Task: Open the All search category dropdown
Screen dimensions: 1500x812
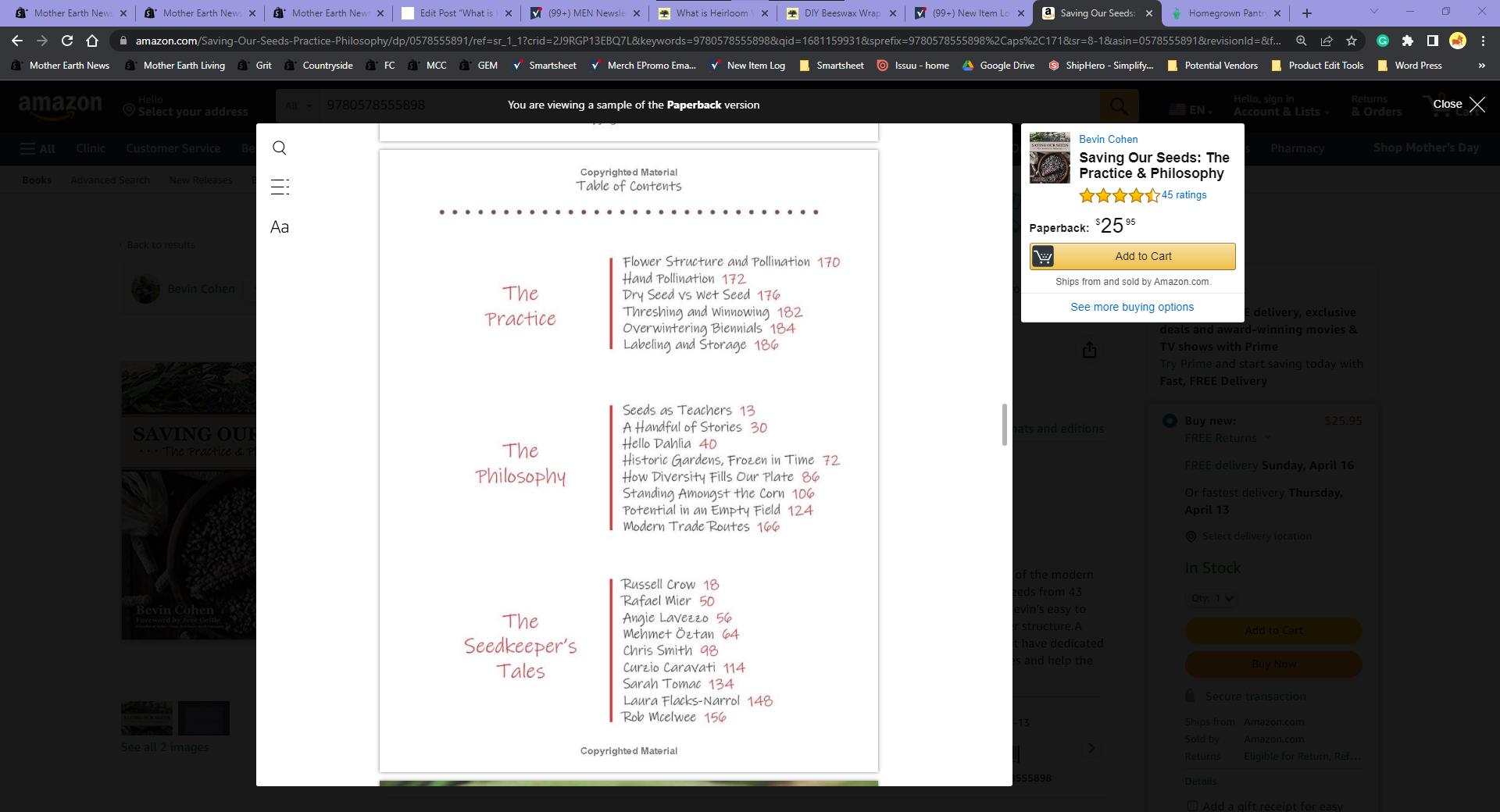Action: pyautogui.click(x=298, y=105)
